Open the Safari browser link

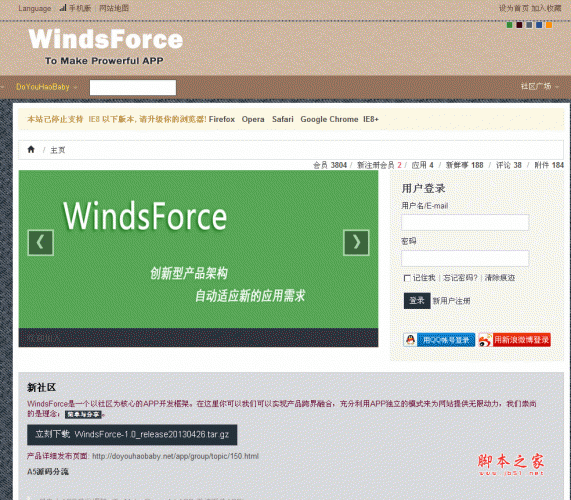[283, 119]
